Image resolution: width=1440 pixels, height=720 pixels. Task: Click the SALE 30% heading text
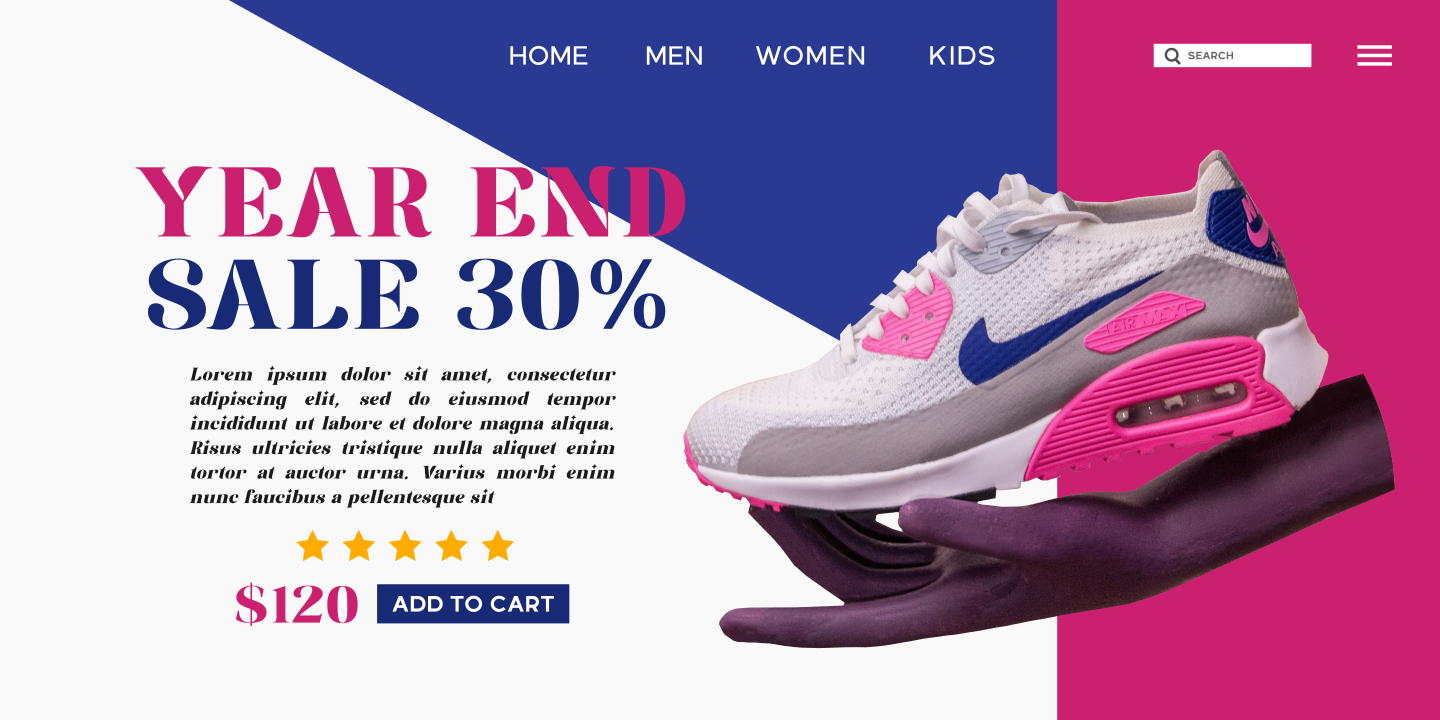click(x=406, y=294)
